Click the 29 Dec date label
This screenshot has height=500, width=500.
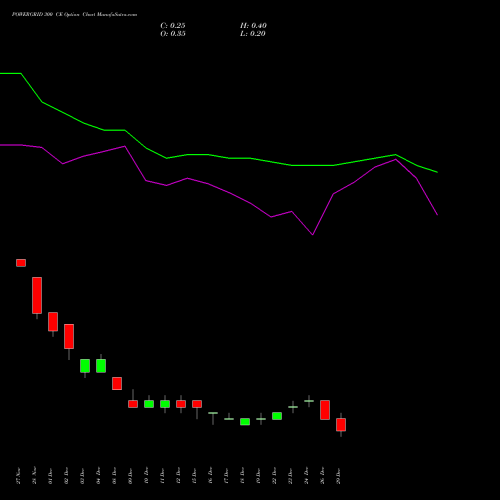click(339, 476)
